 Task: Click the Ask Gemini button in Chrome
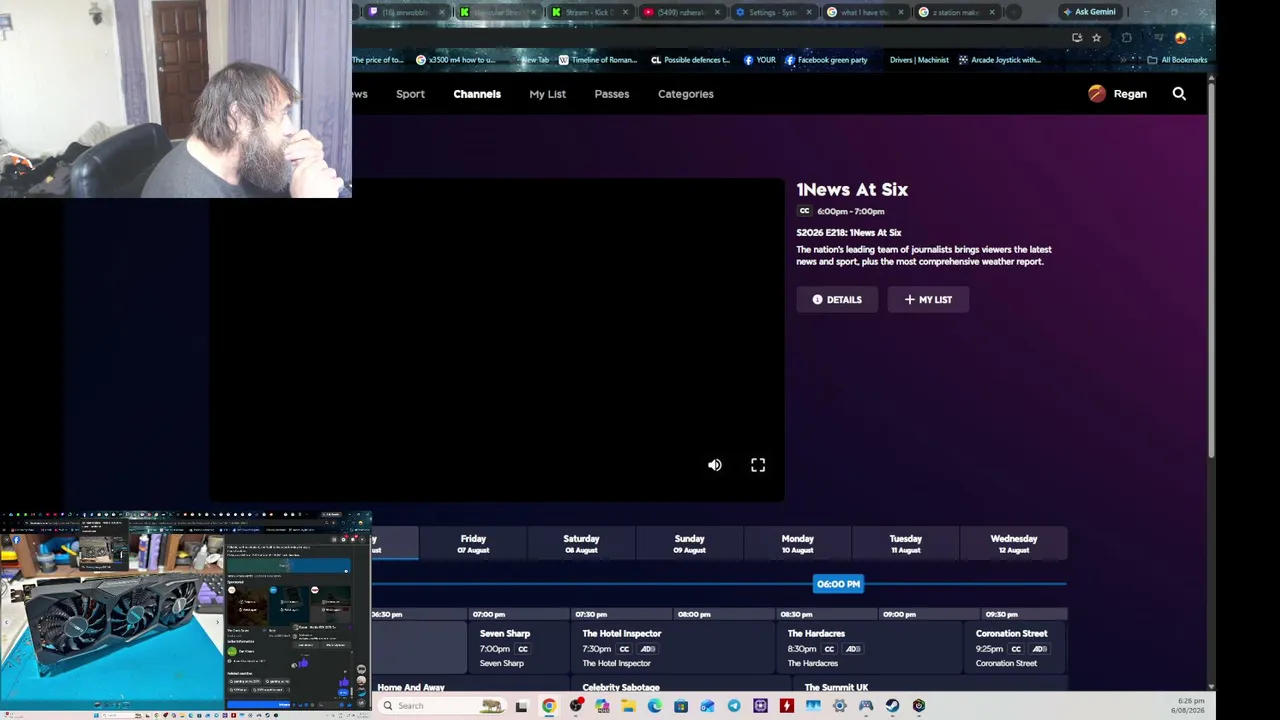click(x=1089, y=12)
